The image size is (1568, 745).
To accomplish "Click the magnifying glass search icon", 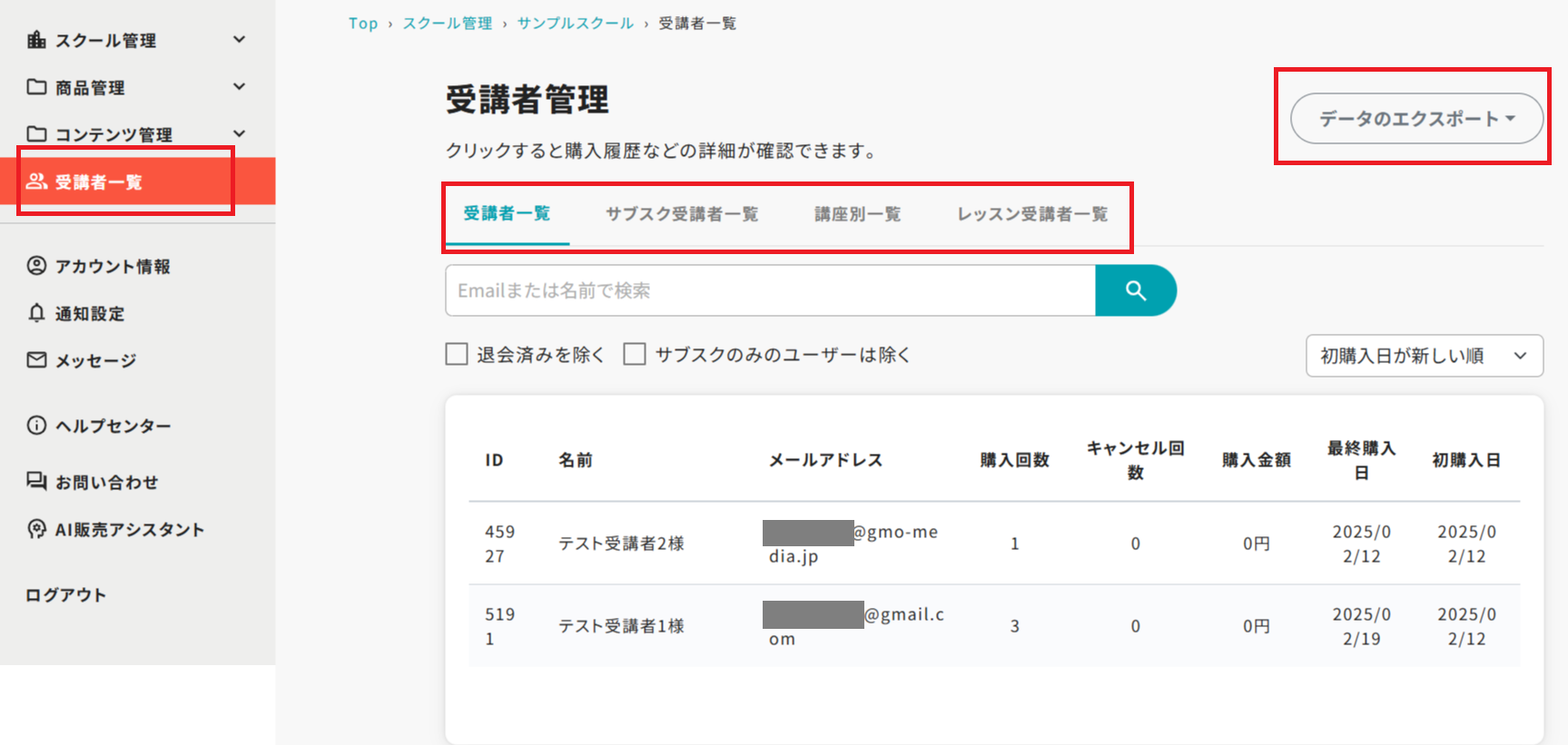I will [1135, 290].
